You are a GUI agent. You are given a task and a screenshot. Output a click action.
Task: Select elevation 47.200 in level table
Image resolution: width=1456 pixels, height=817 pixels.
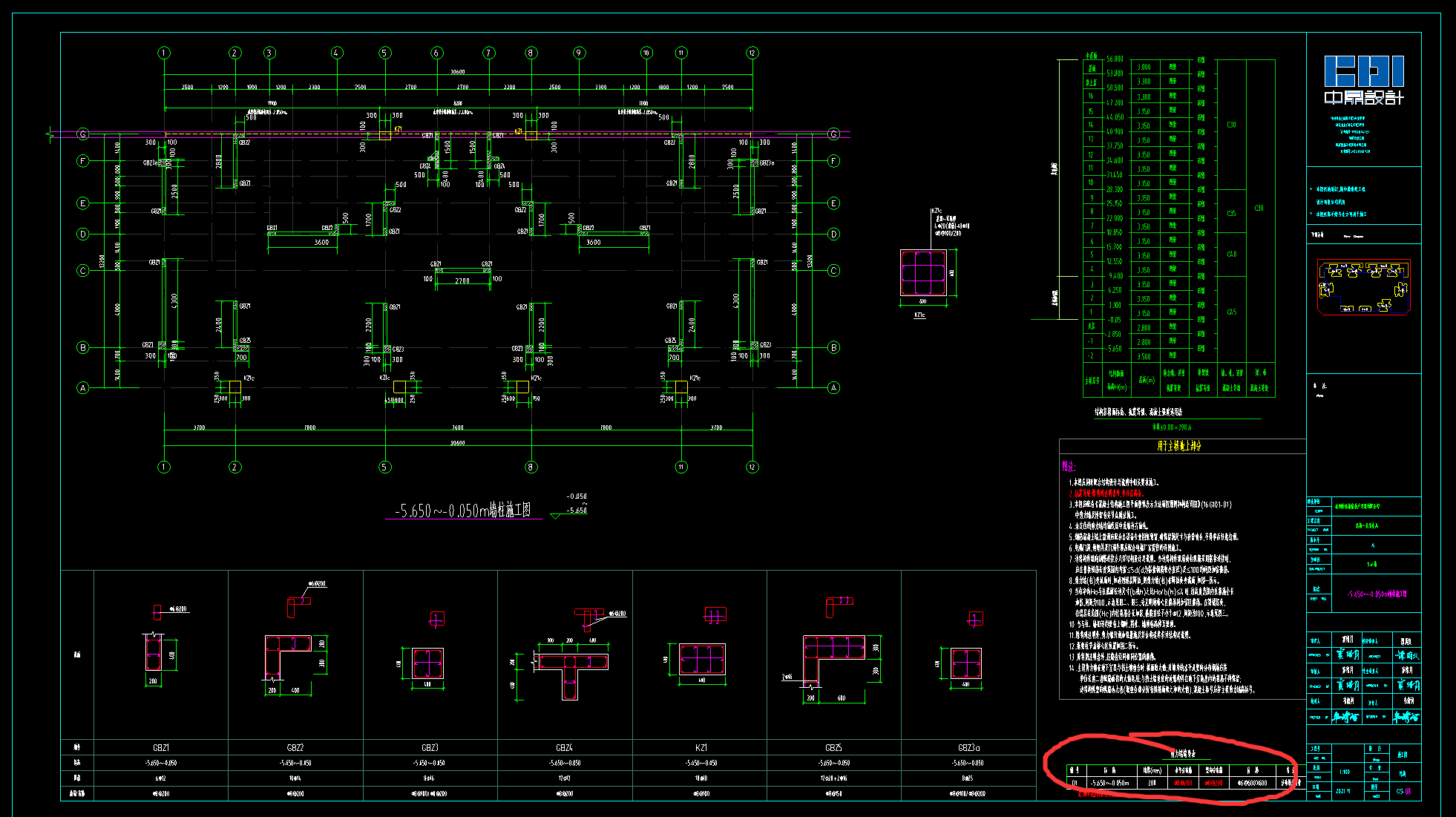click(x=1115, y=103)
